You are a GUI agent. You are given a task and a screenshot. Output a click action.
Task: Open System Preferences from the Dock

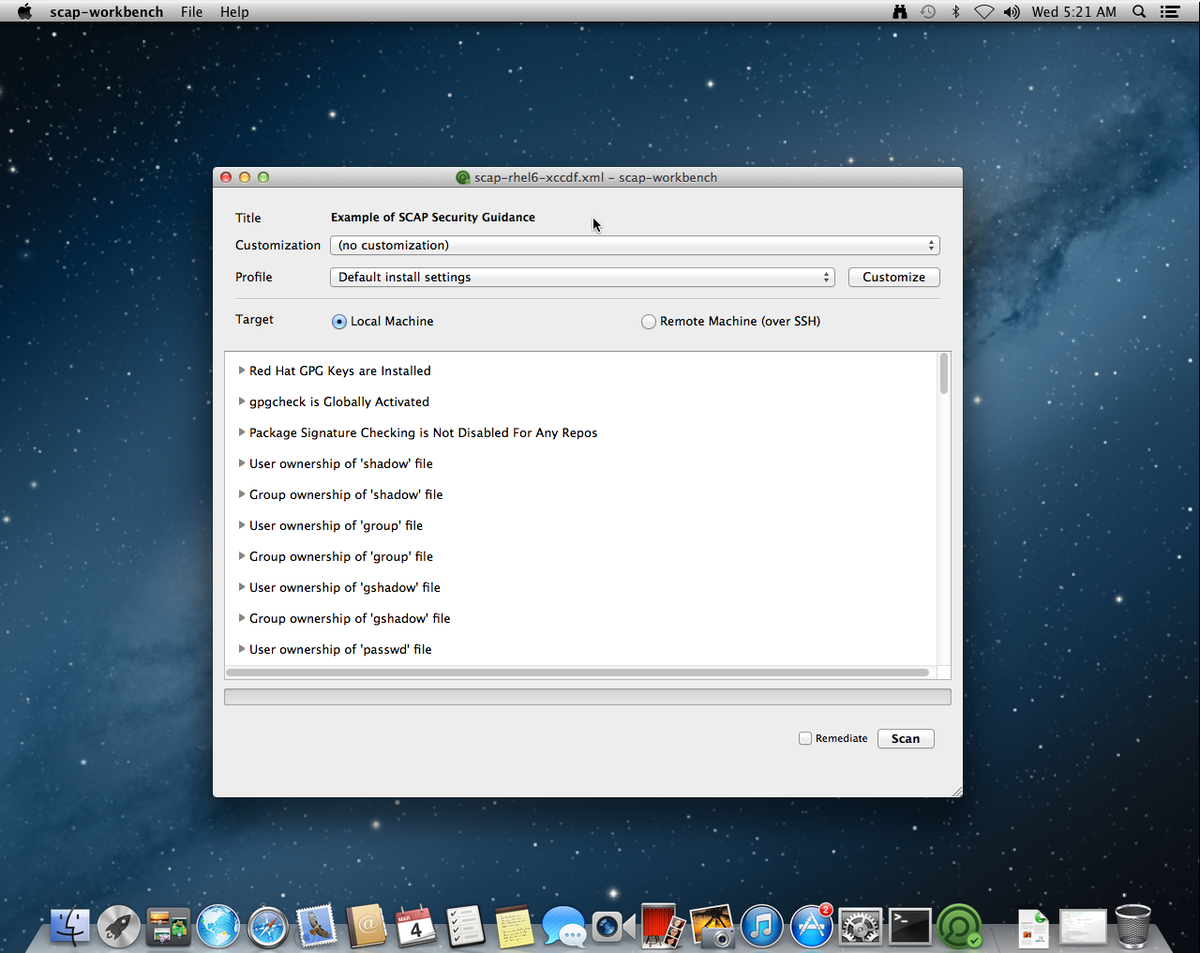[x=860, y=926]
